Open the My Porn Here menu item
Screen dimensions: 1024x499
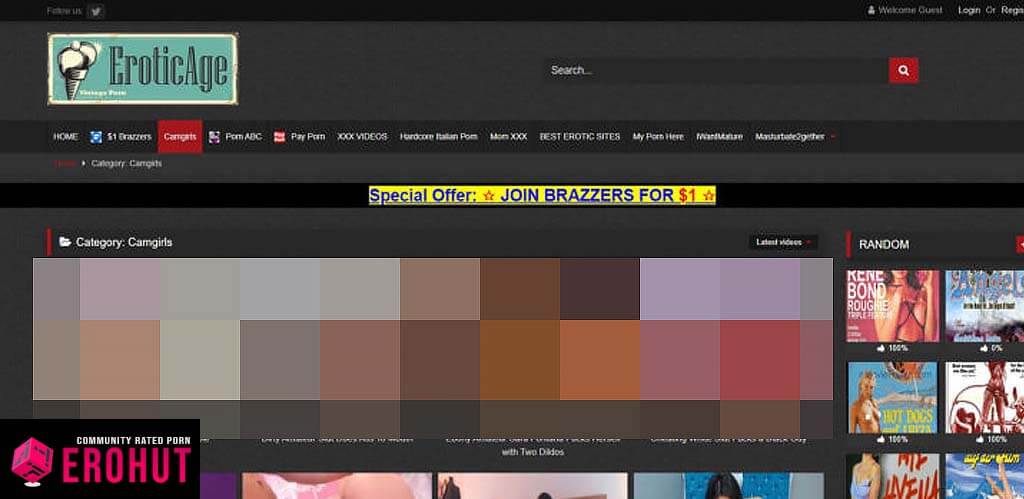658,137
